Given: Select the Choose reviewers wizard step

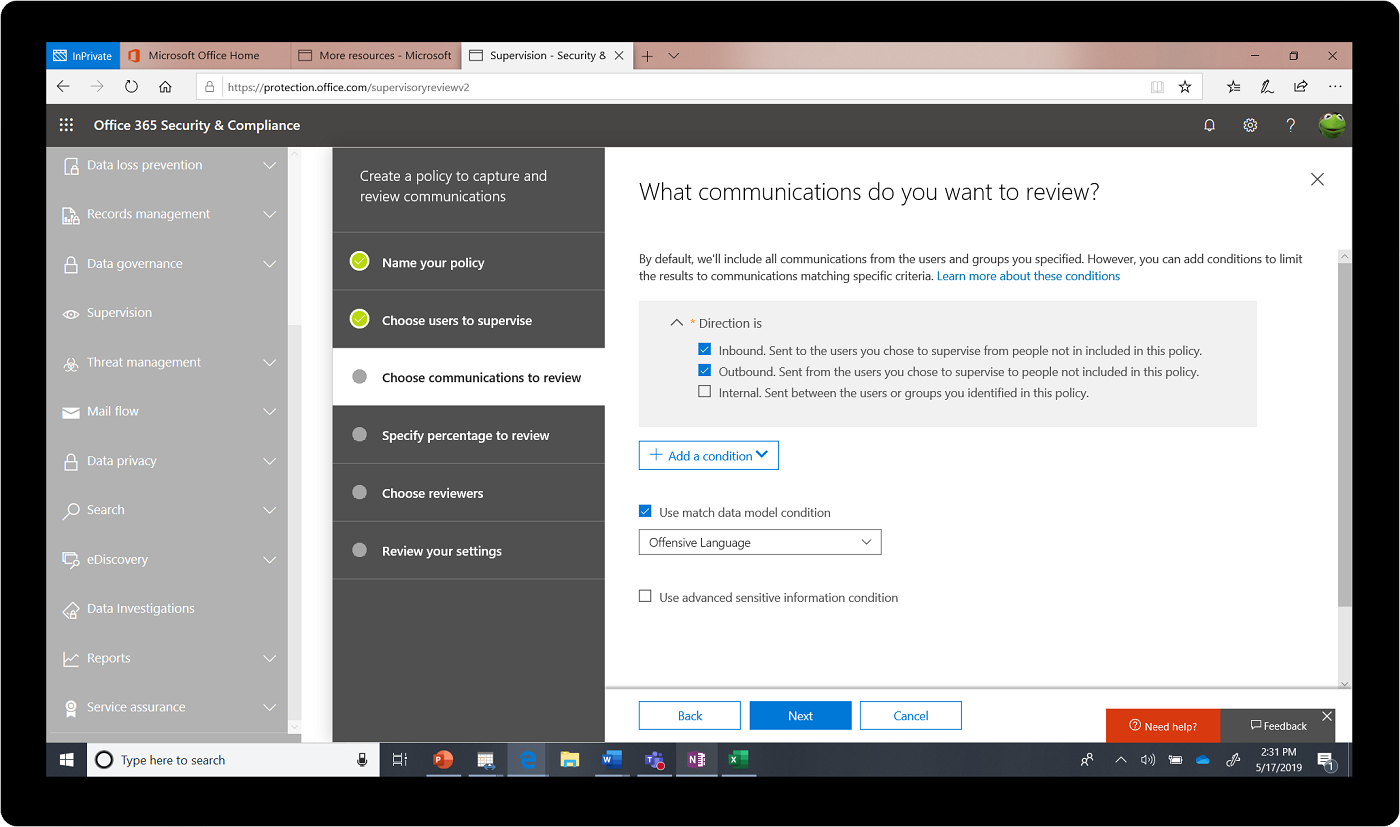Looking at the screenshot, I should point(433,492).
